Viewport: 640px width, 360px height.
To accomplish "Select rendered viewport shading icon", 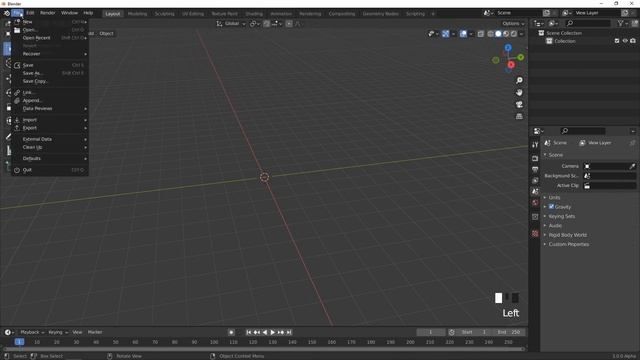I will 514,34.
